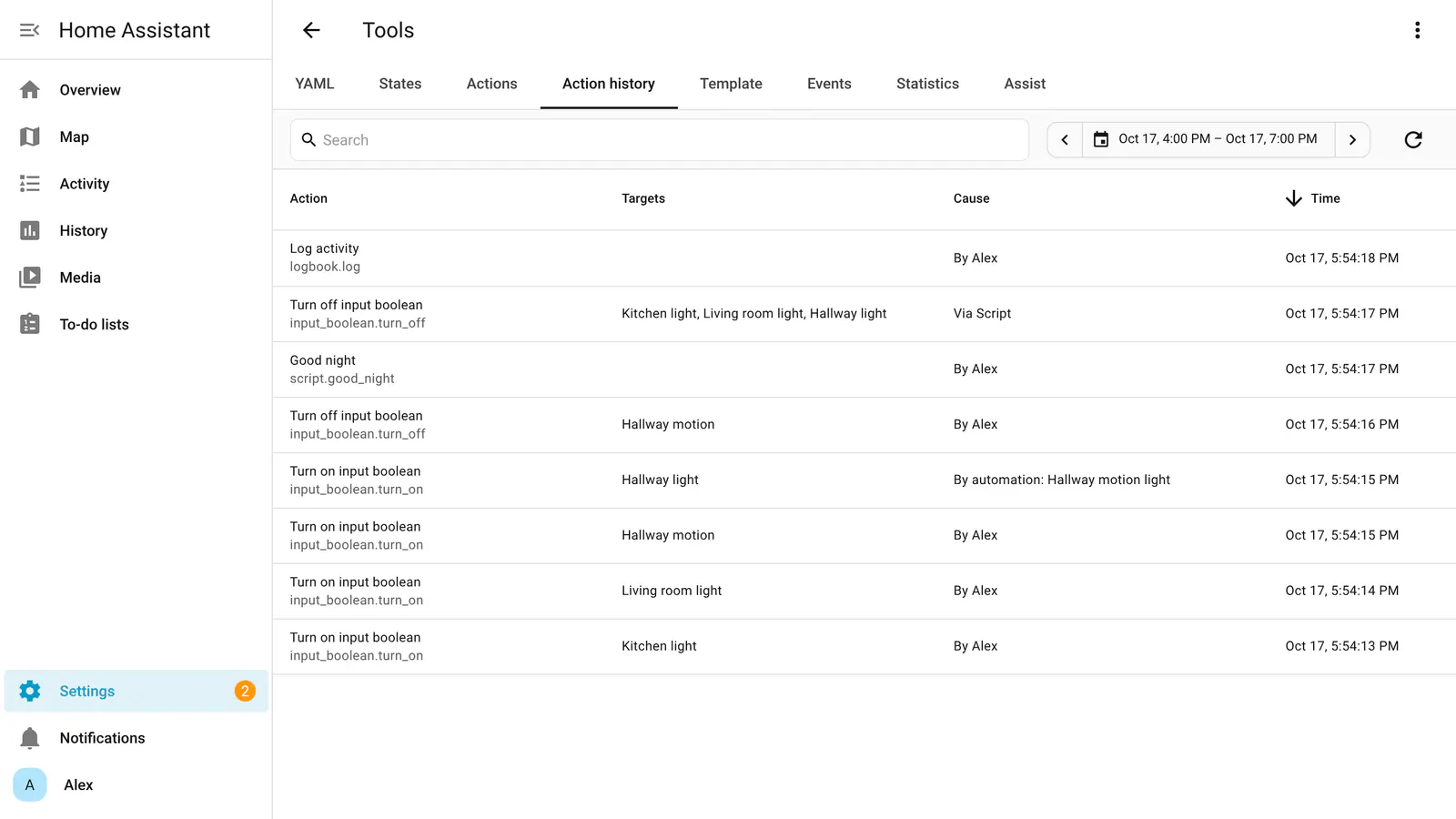This screenshot has width=1456, height=819.
Task: Open the three-dot overflow menu
Action: pos(1417,30)
